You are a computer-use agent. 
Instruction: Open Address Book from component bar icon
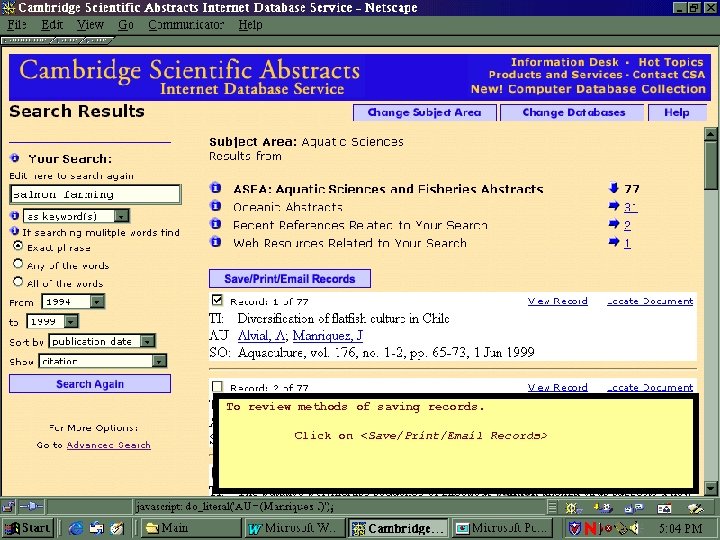click(664, 507)
